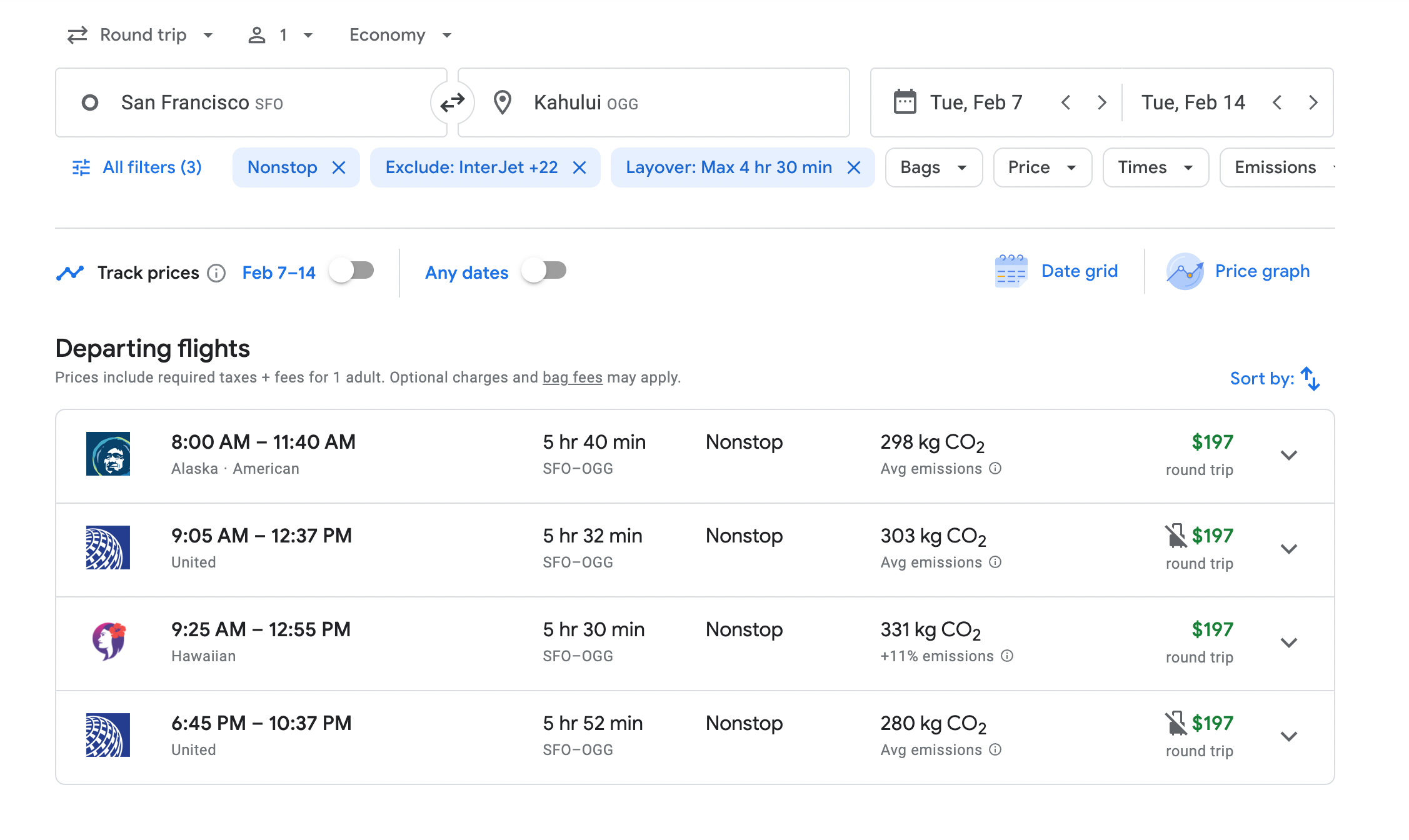Remove the Exclude InterJet filter
This screenshot has width=1409, height=840.
pyautogui.click(x=579, y=167)
